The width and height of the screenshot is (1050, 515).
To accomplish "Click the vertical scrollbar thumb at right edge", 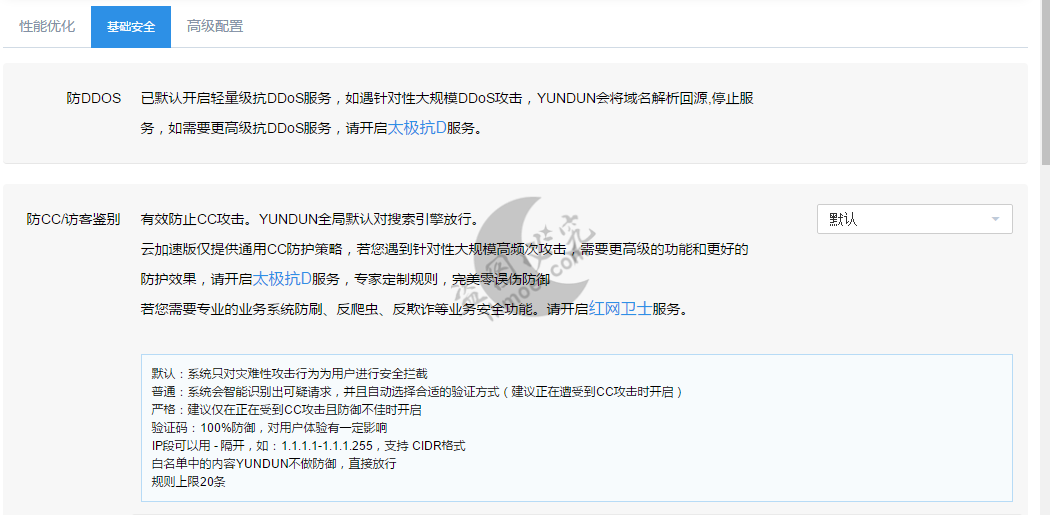I will tap(1045, 84).
